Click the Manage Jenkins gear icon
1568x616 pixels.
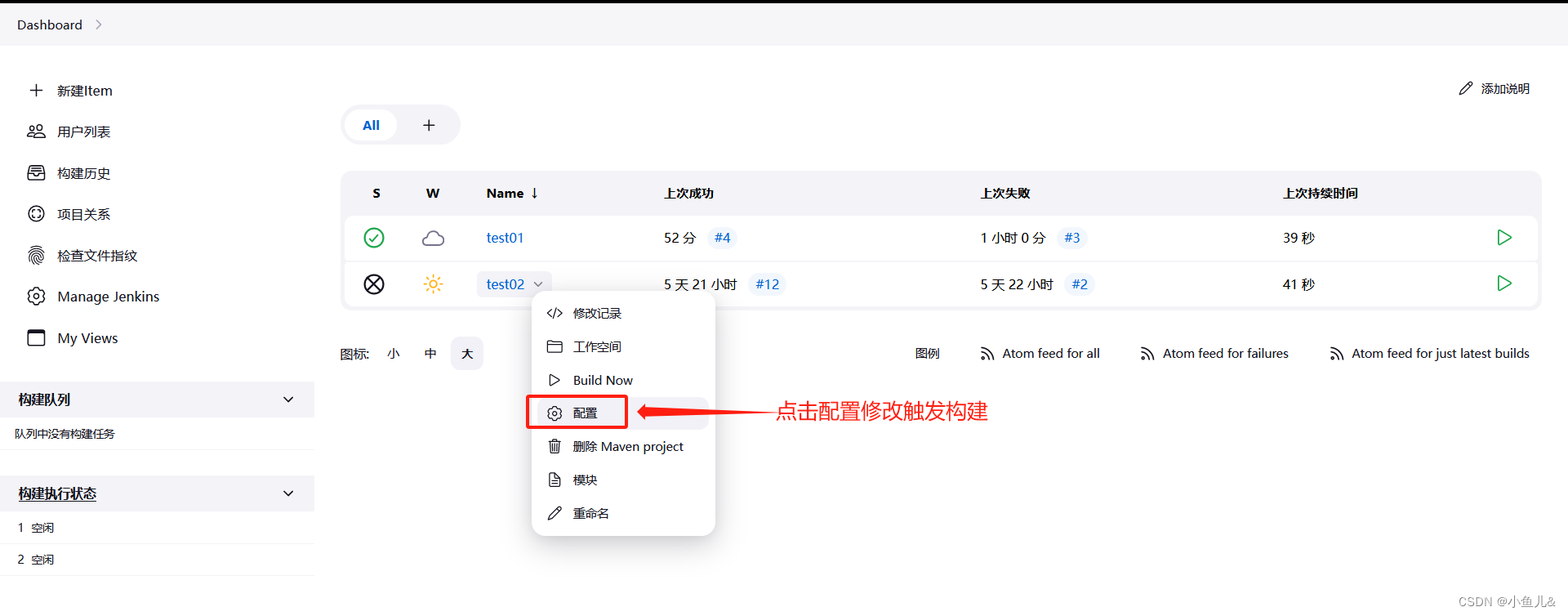(x=36, y=296)
